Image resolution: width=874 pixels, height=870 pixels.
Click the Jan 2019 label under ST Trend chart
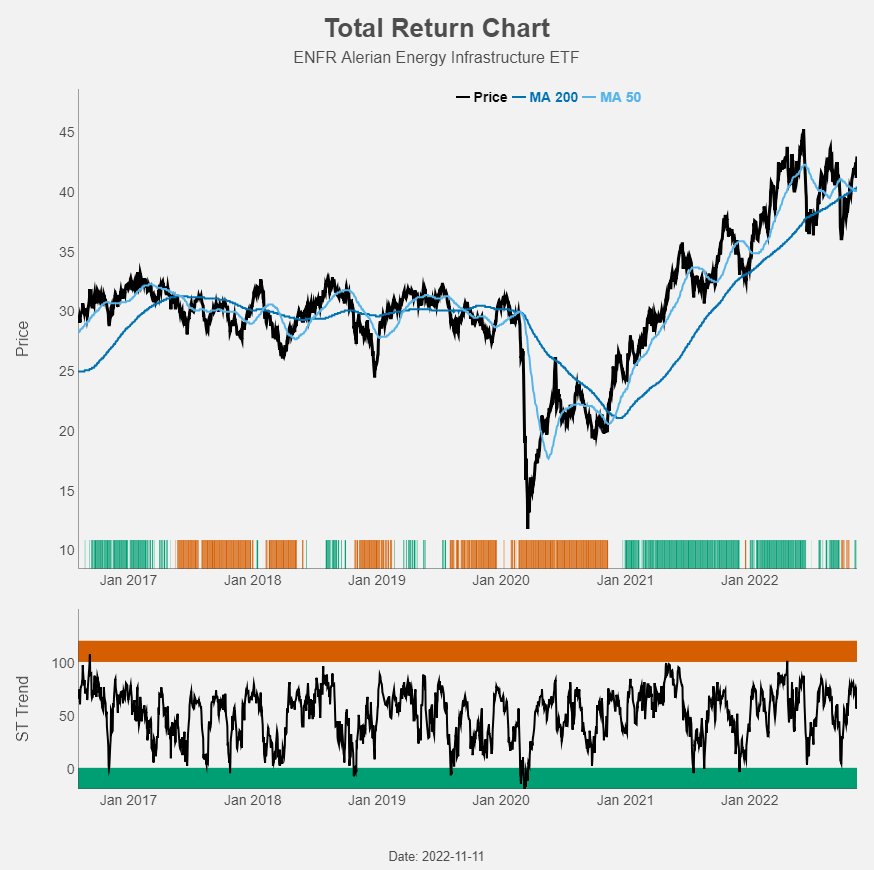pyautogui.click(x=377, y=800)
